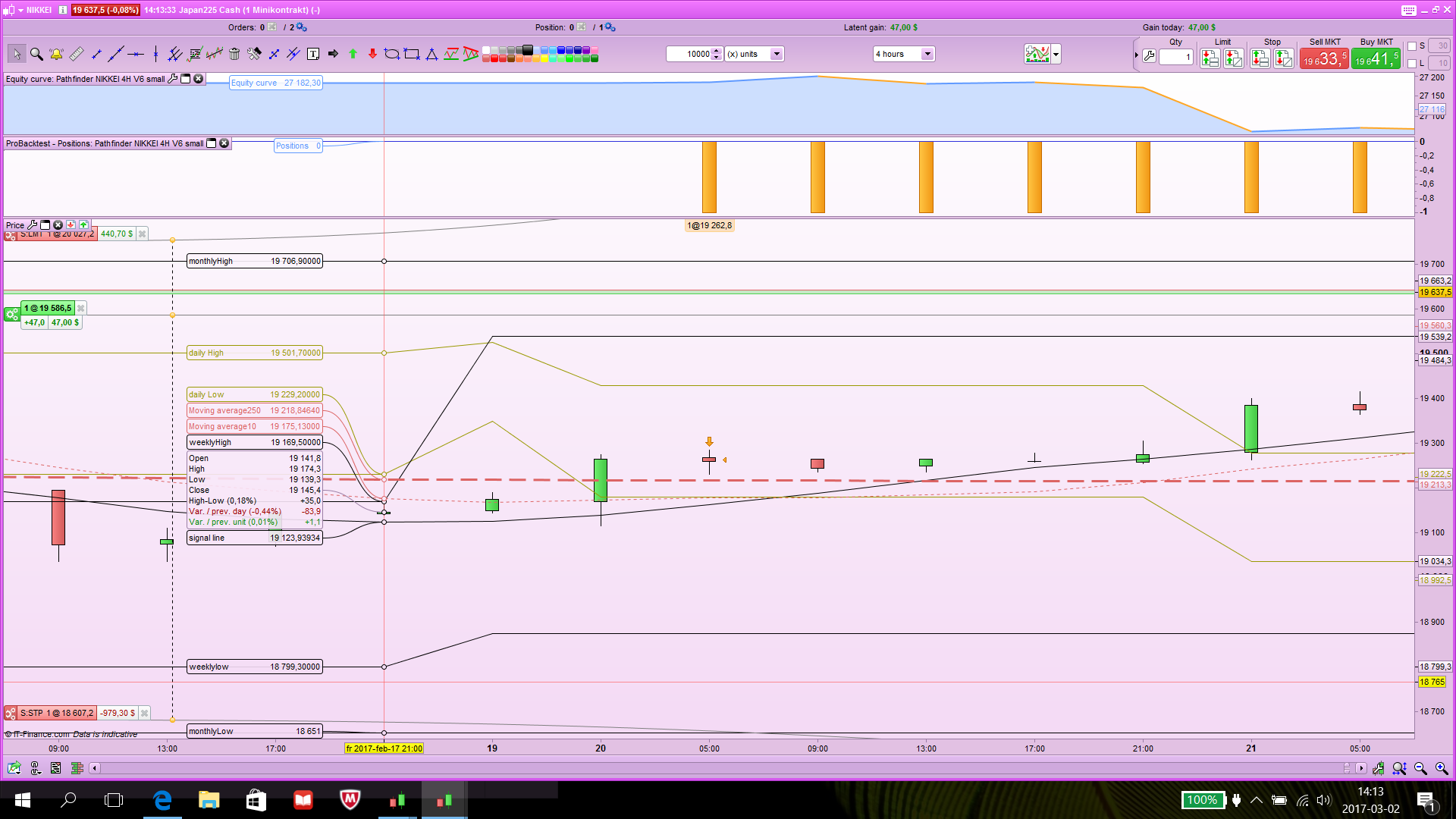
Task: Enable the S stop checkbox
Action: 1412,45
